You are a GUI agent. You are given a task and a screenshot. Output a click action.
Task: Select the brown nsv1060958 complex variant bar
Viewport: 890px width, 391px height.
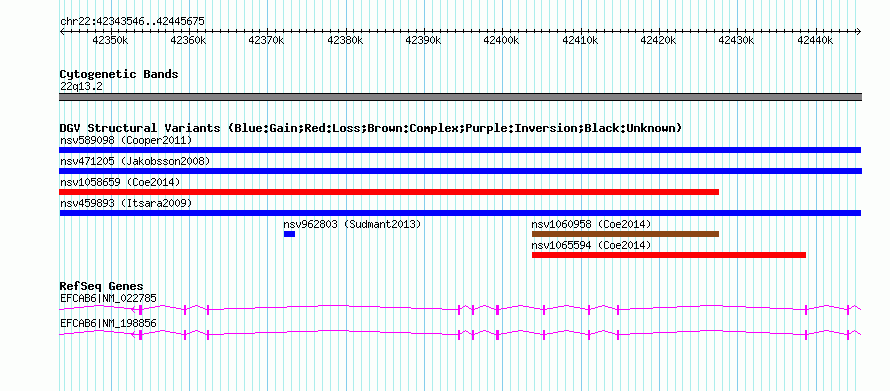click(625, 234)
